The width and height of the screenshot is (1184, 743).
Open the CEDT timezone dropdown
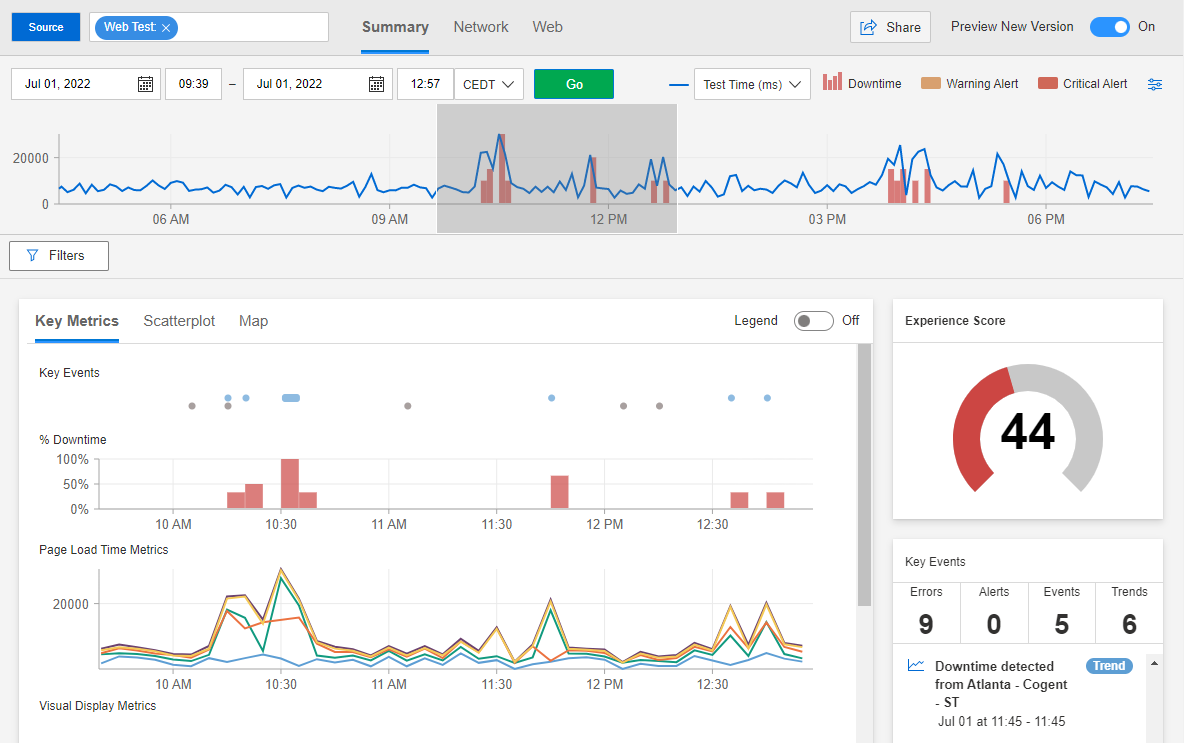click(489, 84)
